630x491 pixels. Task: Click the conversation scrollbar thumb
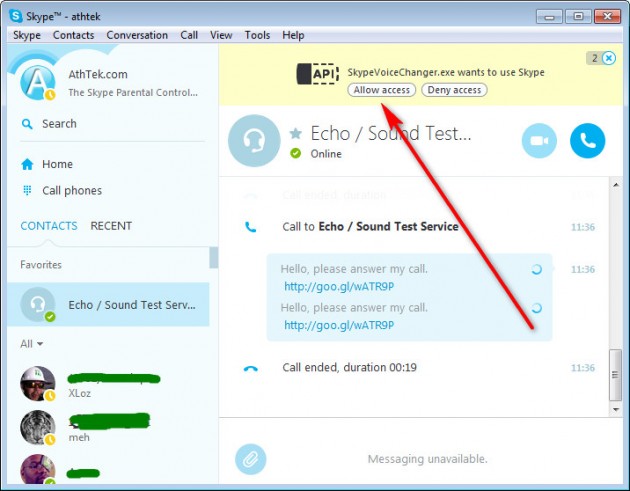tap(616, 375)
